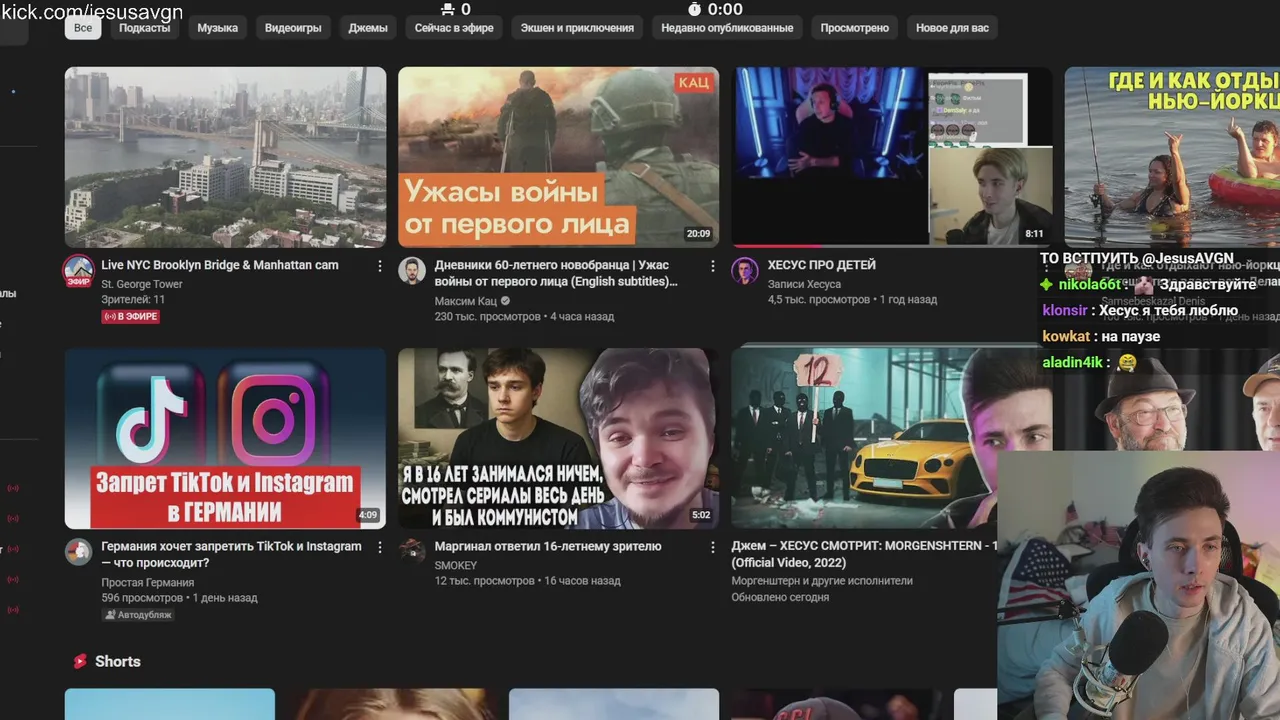Open "Джем – ХЕСУС СМОТРИТ: MORGENSHTERN" title

pyautogui.click(x=864, y=554)
